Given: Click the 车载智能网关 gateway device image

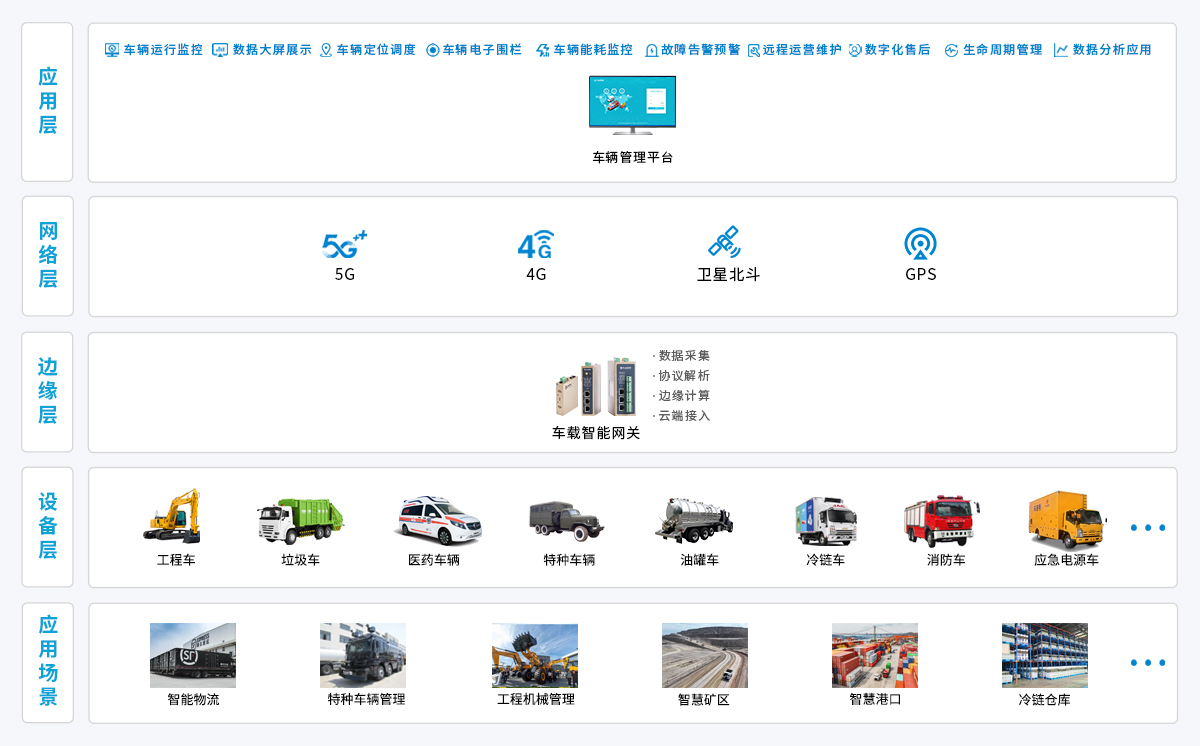Looking at the screenshot, I should [x=596, y=388].
